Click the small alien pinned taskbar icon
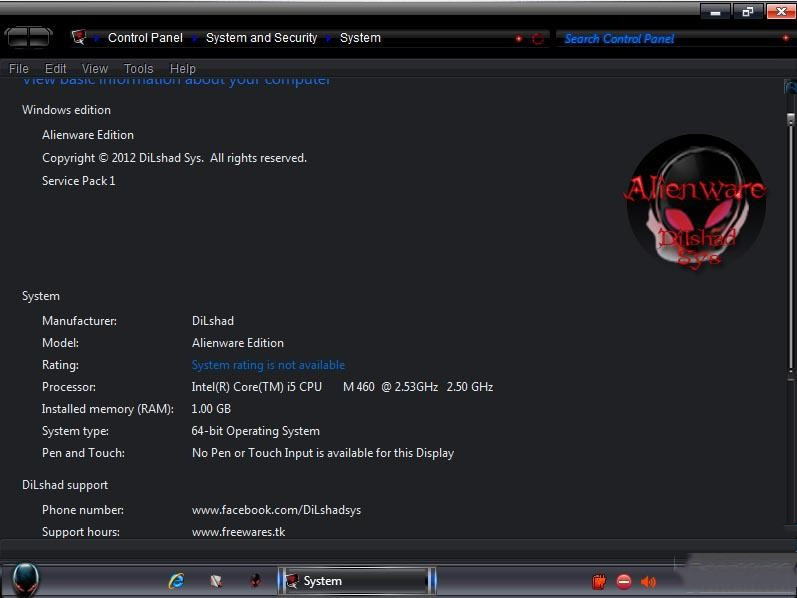Screen dimensions: 797x598 [x=255, y=580]
